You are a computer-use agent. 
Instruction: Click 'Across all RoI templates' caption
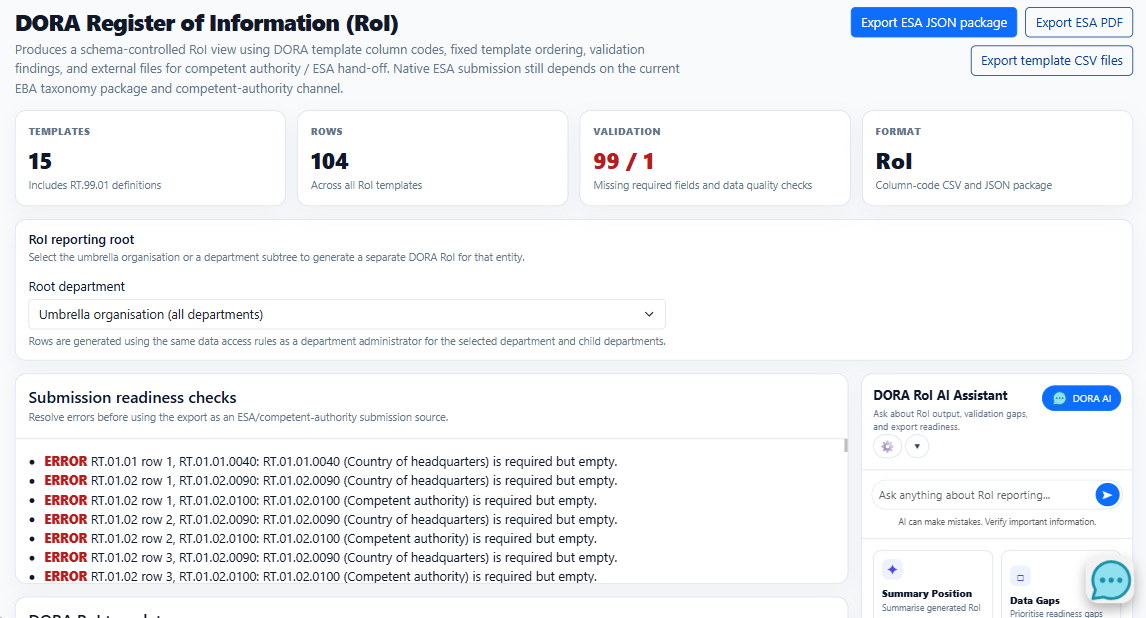(366, 185)
